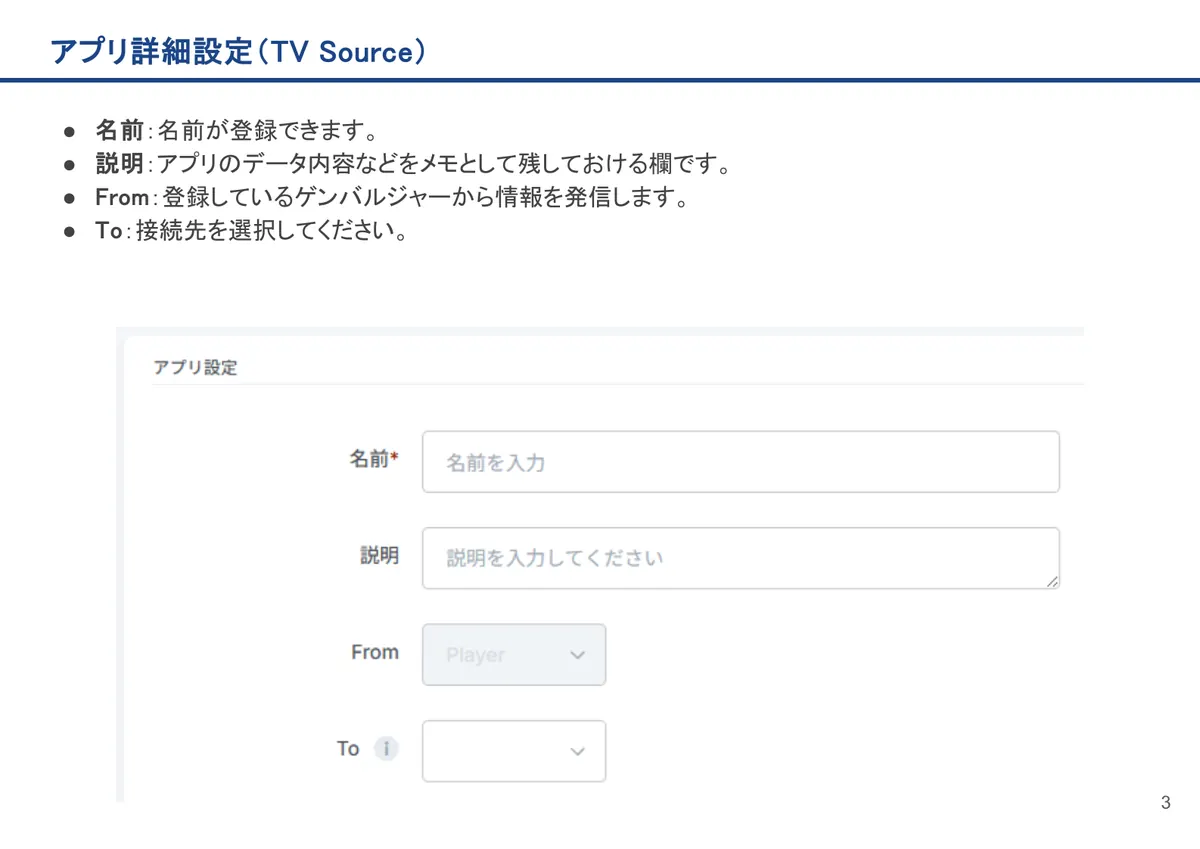The width and height of the screenshot is (1200, 849).
Task: Open the From dropdown showing Player
Action: click(514, 655)
